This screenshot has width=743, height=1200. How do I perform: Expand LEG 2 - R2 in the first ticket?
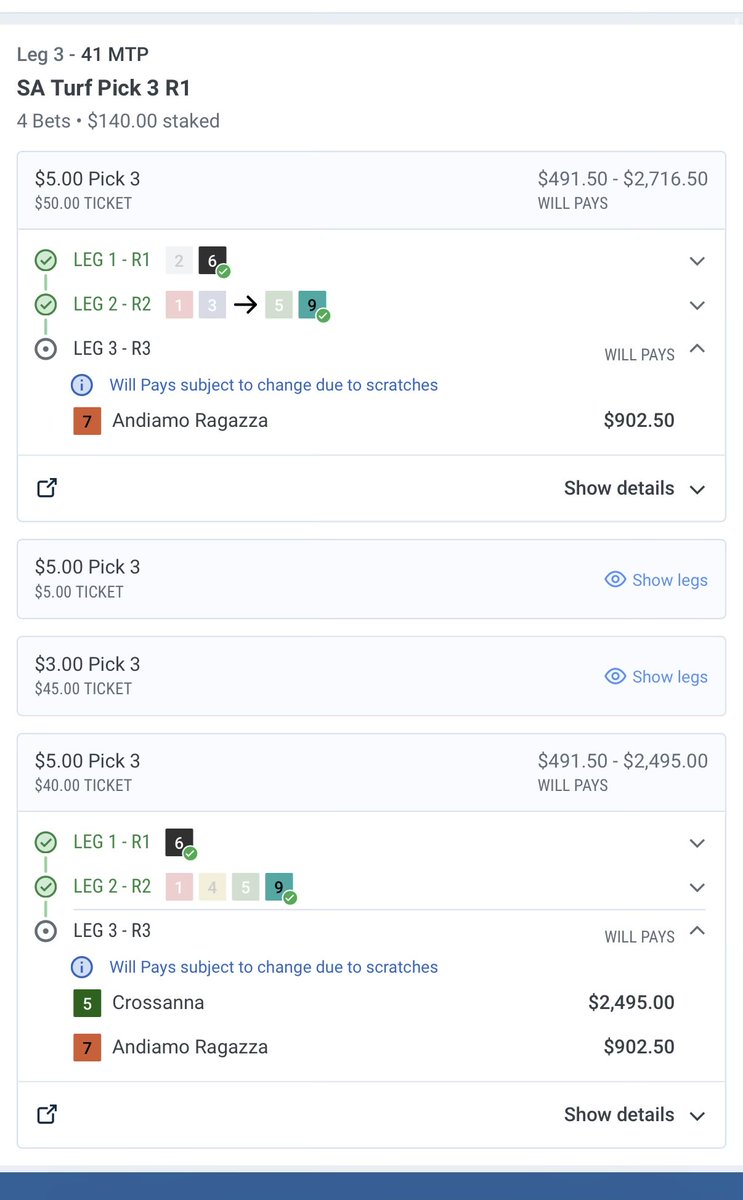[x=697, y=305]
